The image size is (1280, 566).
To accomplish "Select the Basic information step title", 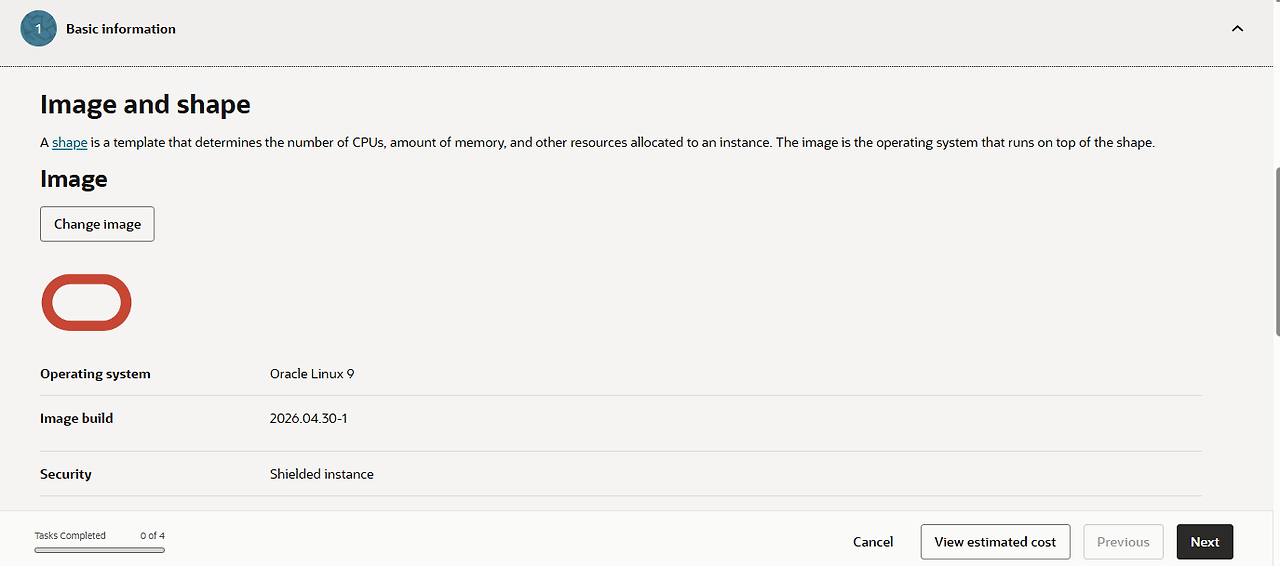I will [121, 29].
